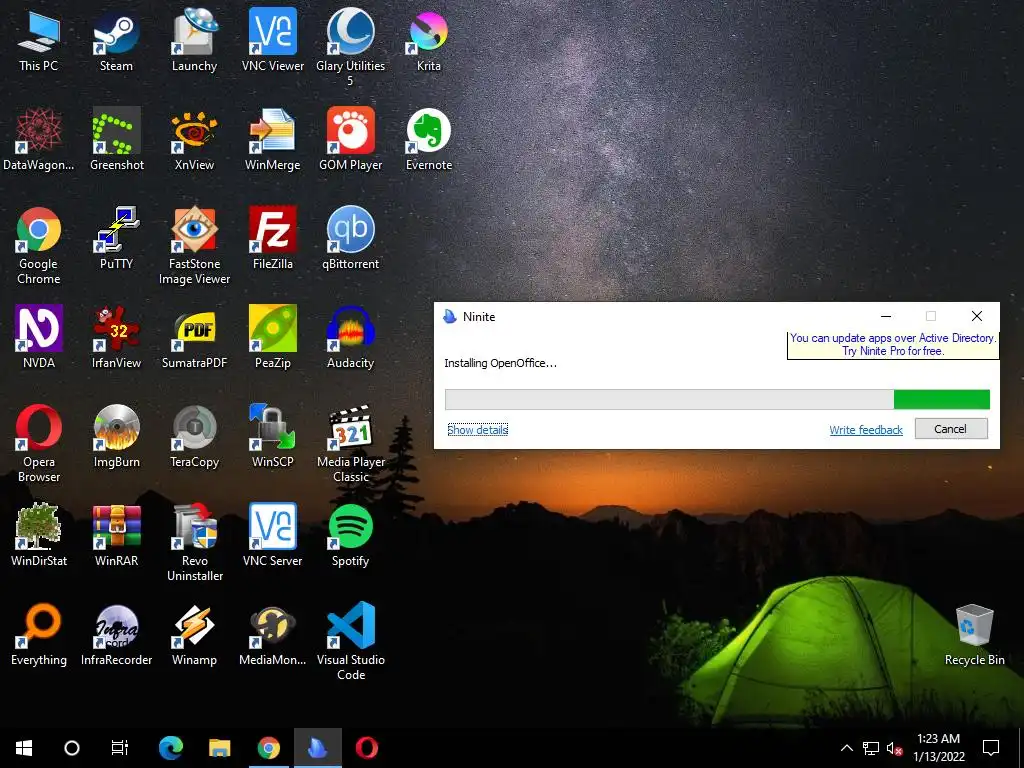Select the WinDirStat shortcut

39,535
